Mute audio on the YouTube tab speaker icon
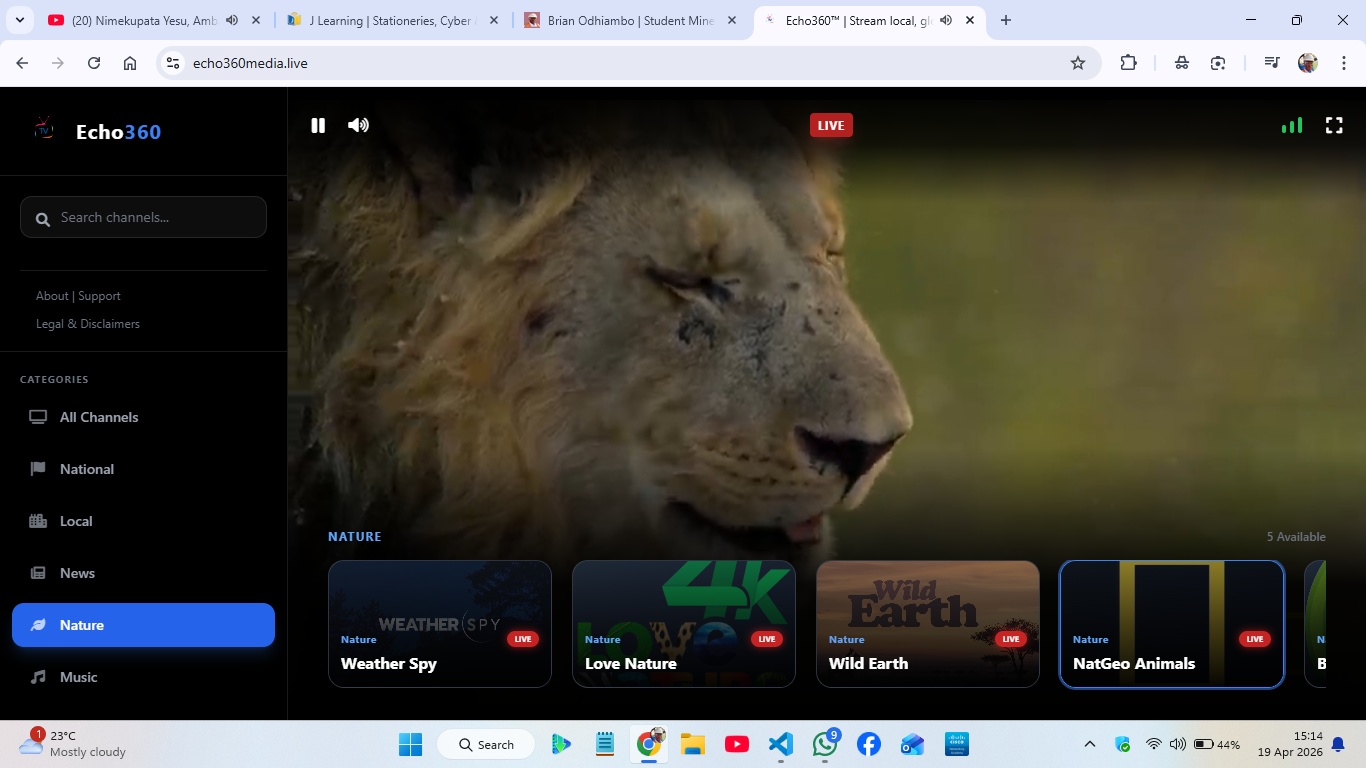1366x768 pixels. click(x=232, y=20)
